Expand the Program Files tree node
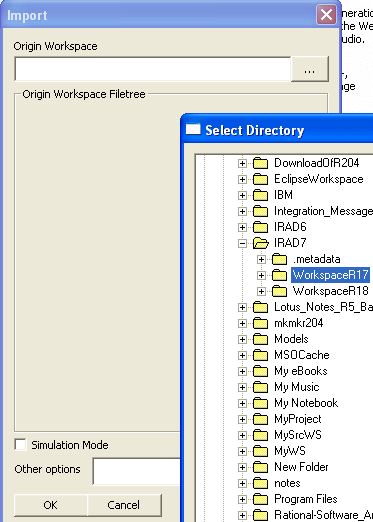373x522 pixels. tap(242, 499)
